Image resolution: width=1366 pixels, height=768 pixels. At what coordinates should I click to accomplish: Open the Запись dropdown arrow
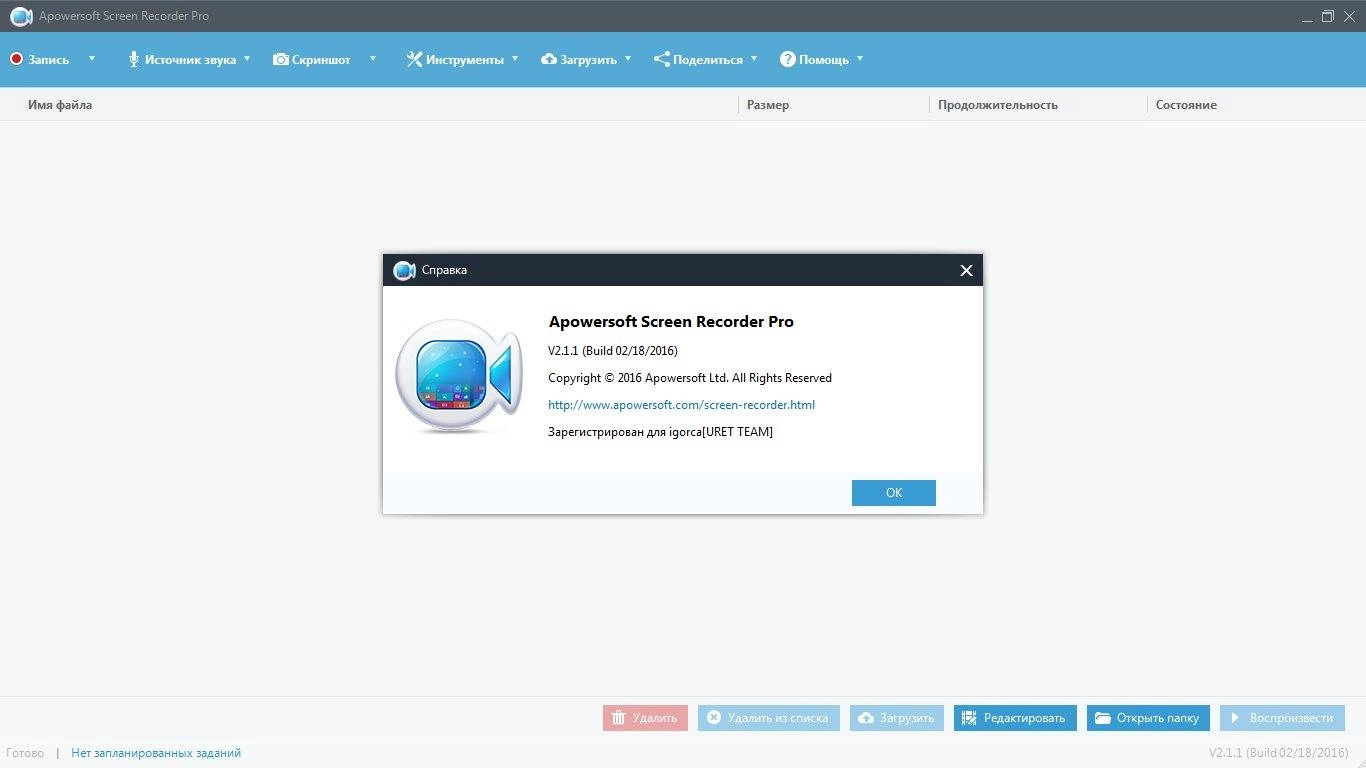(92, 58)
